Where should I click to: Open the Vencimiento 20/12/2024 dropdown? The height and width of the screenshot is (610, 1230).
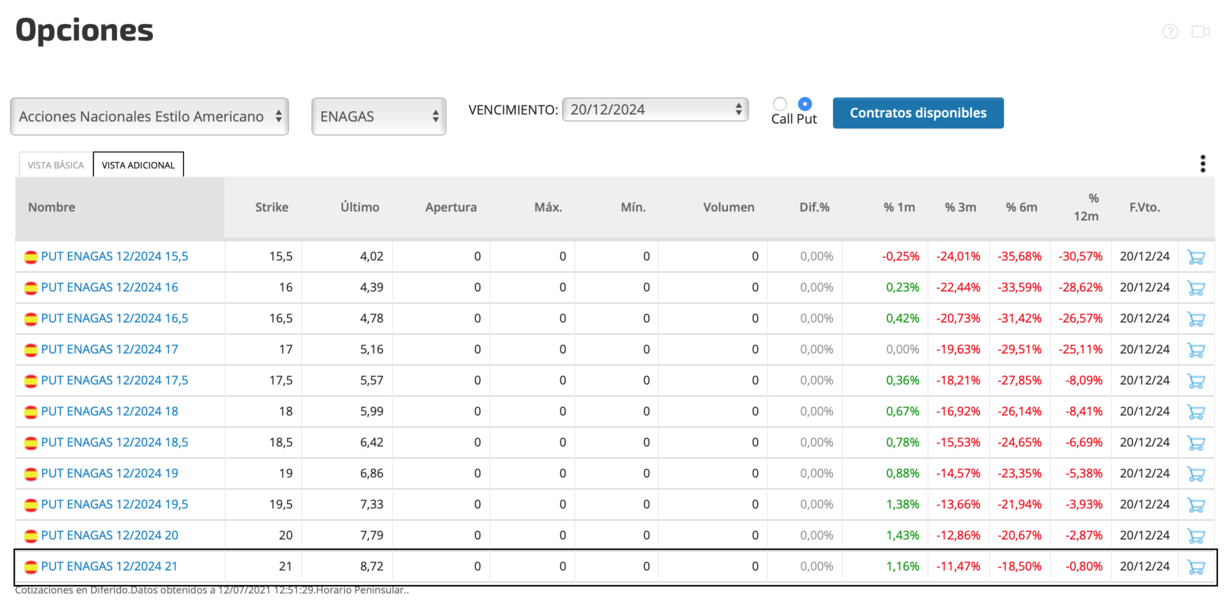pos(655,110)
